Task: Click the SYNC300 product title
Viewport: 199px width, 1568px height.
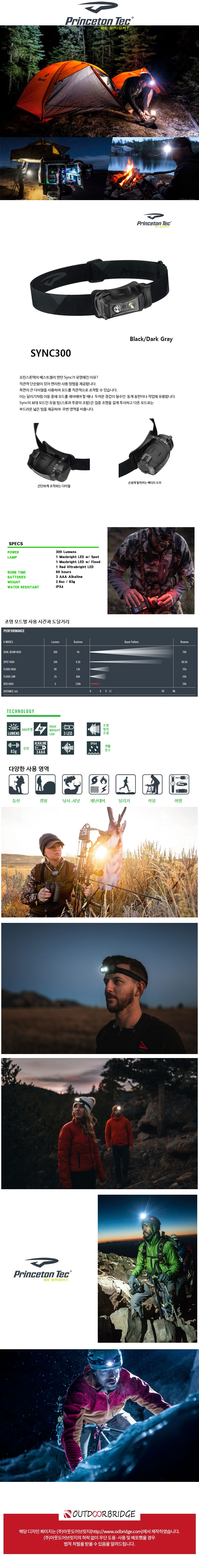Action: pos(50,353)
